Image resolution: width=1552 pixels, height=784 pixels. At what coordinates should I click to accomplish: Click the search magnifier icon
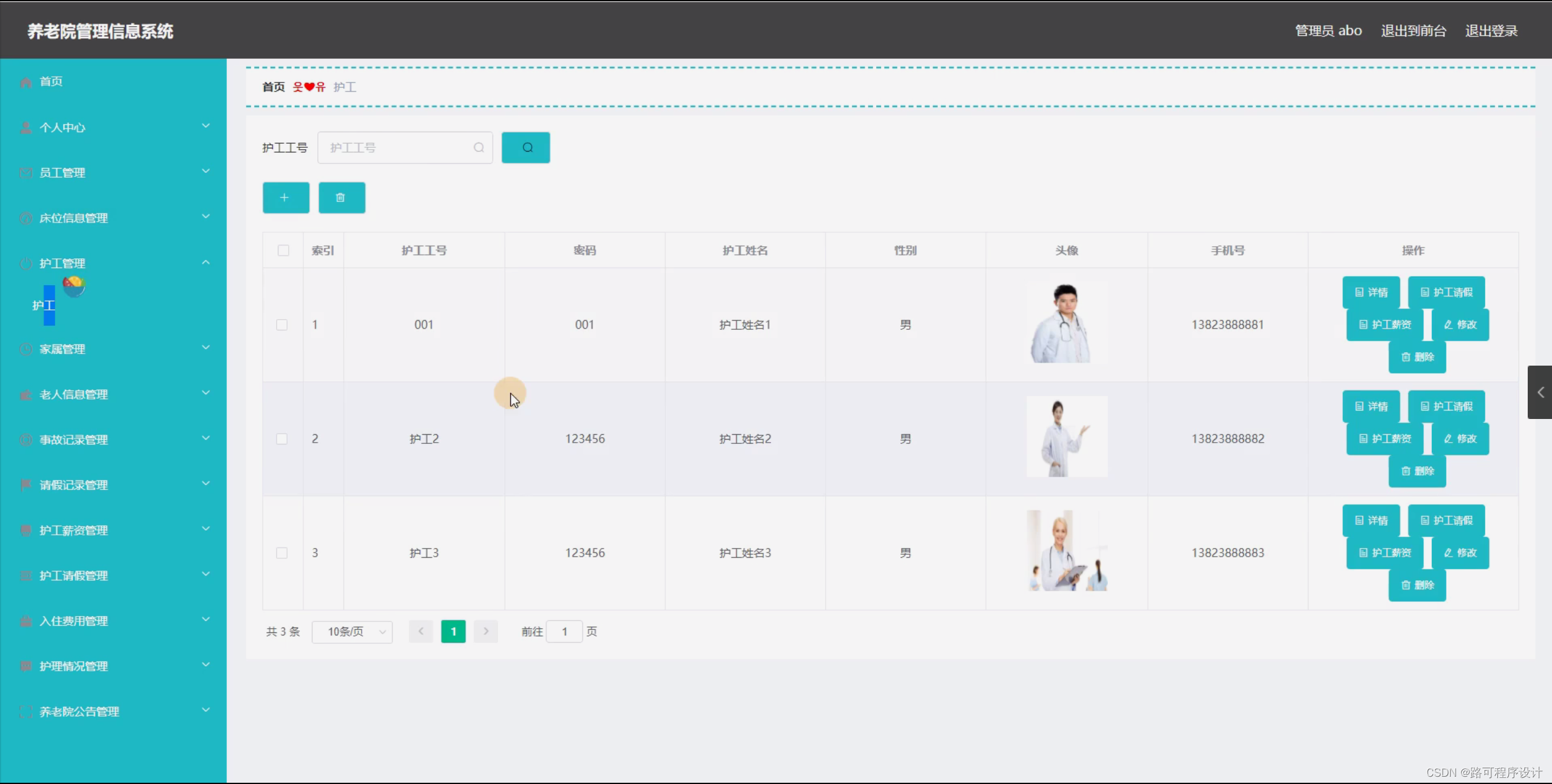tap(525, 147)
